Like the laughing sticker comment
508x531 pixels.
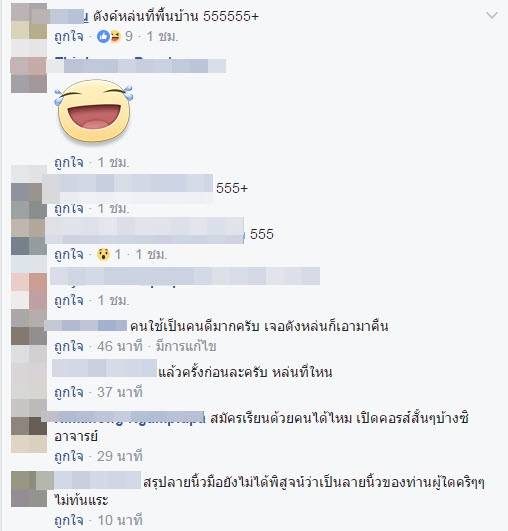click(69, 163)
